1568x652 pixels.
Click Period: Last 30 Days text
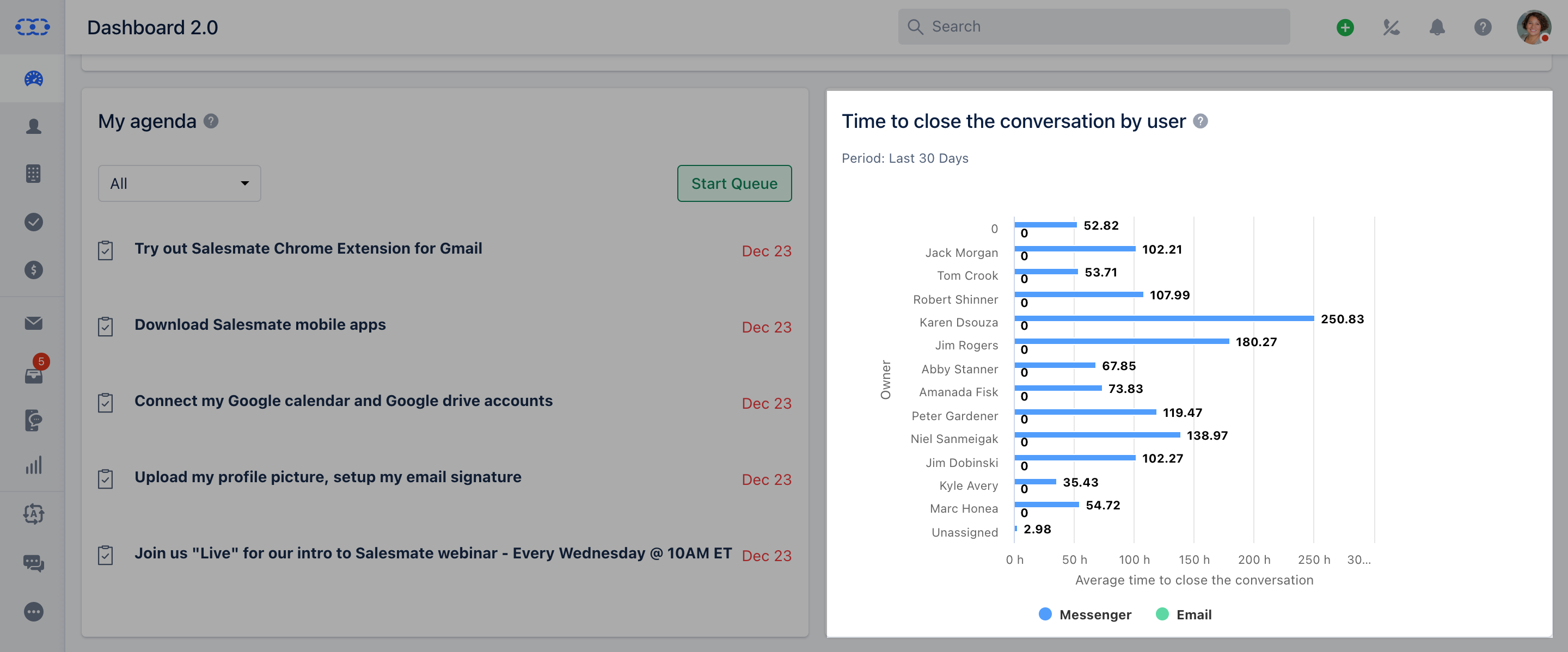904,158
